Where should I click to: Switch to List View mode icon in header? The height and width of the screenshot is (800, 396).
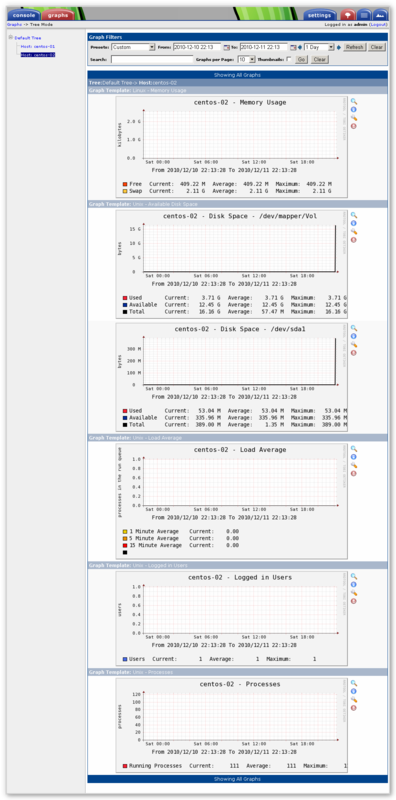[x=364, y=15]
